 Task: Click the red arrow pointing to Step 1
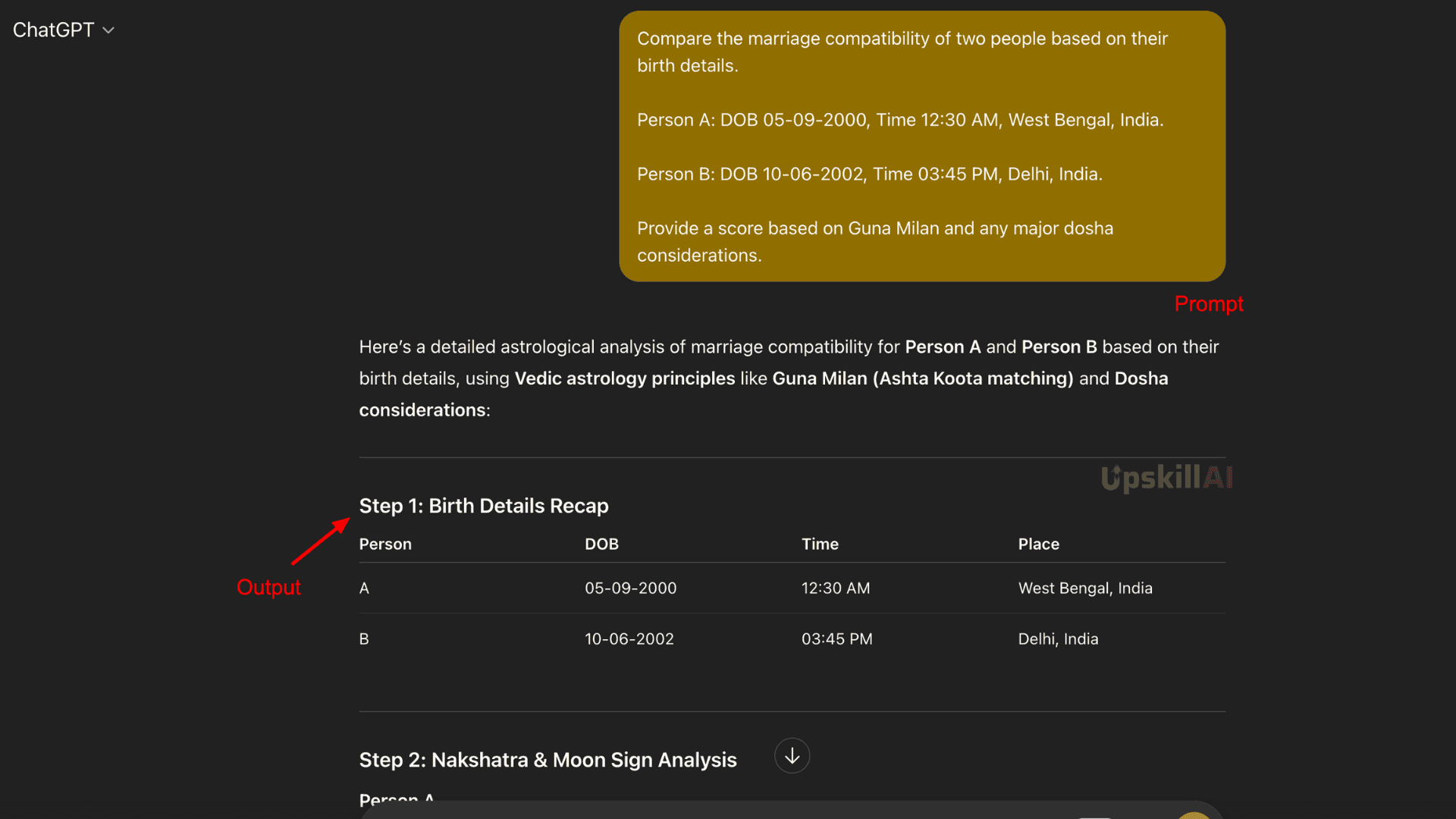pos(320,541)
